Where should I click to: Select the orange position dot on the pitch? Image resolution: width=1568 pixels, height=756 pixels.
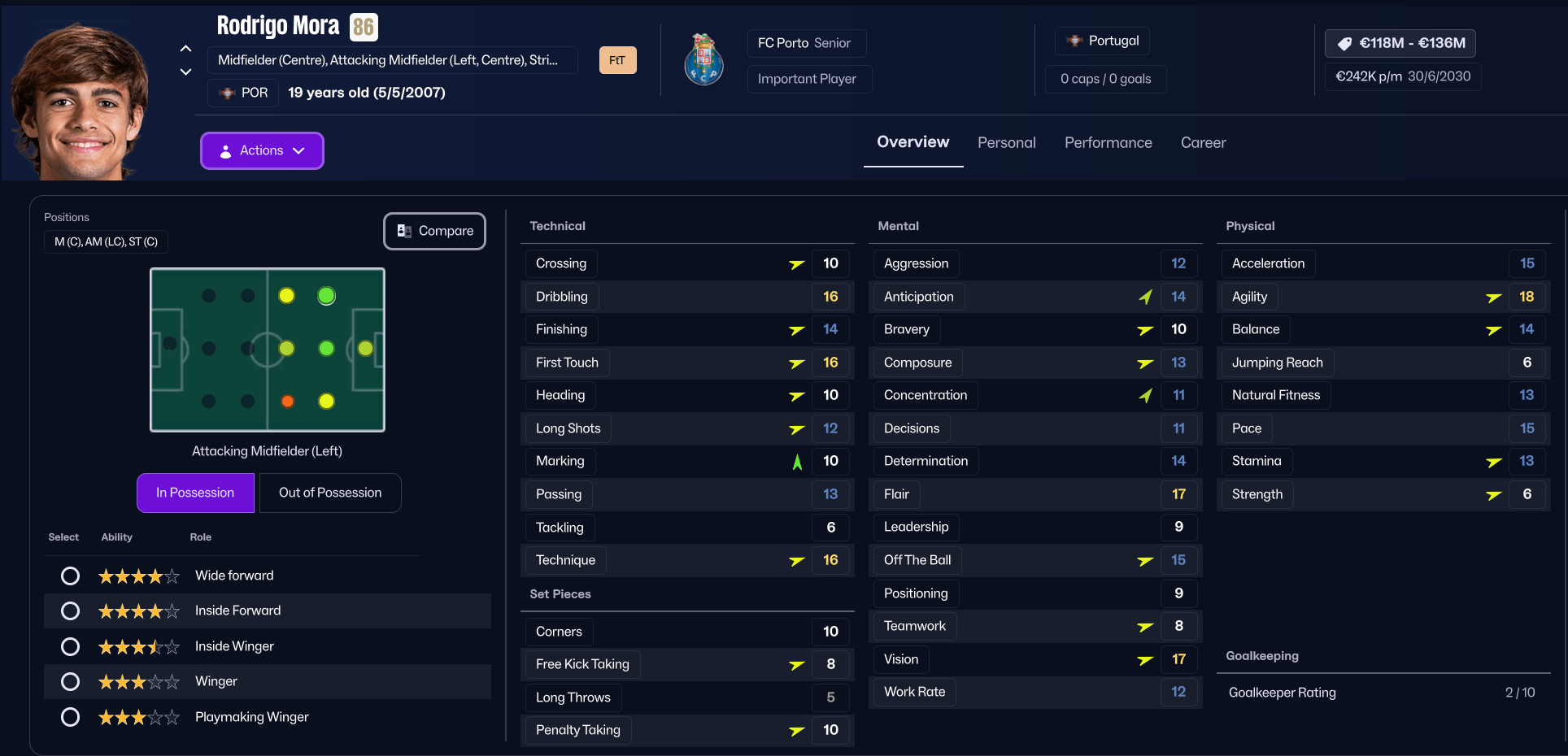click(287, 401)
